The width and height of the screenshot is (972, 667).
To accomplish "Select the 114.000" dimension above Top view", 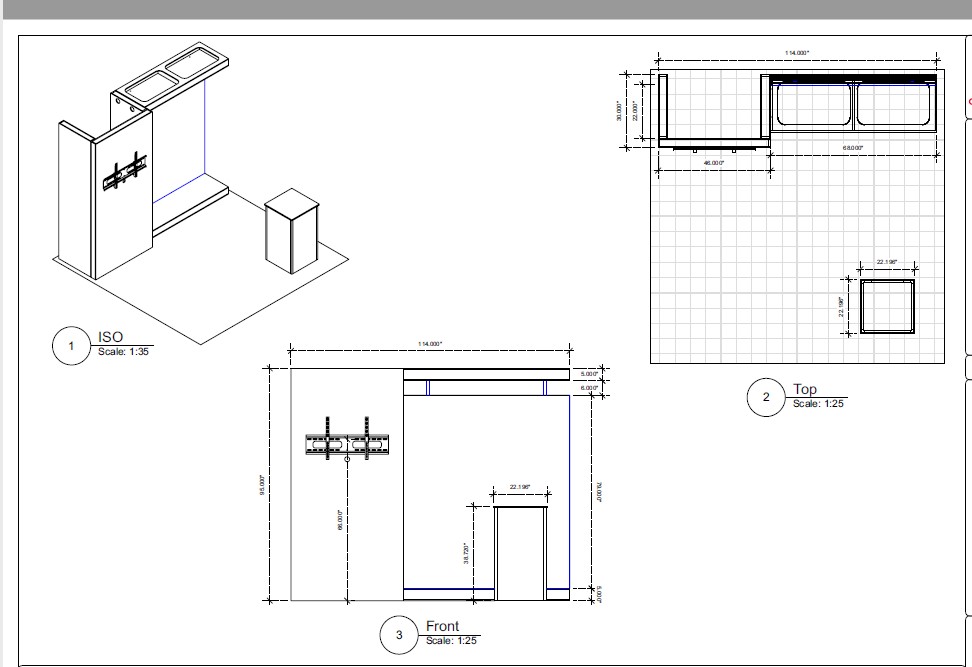I will [797, 53].
